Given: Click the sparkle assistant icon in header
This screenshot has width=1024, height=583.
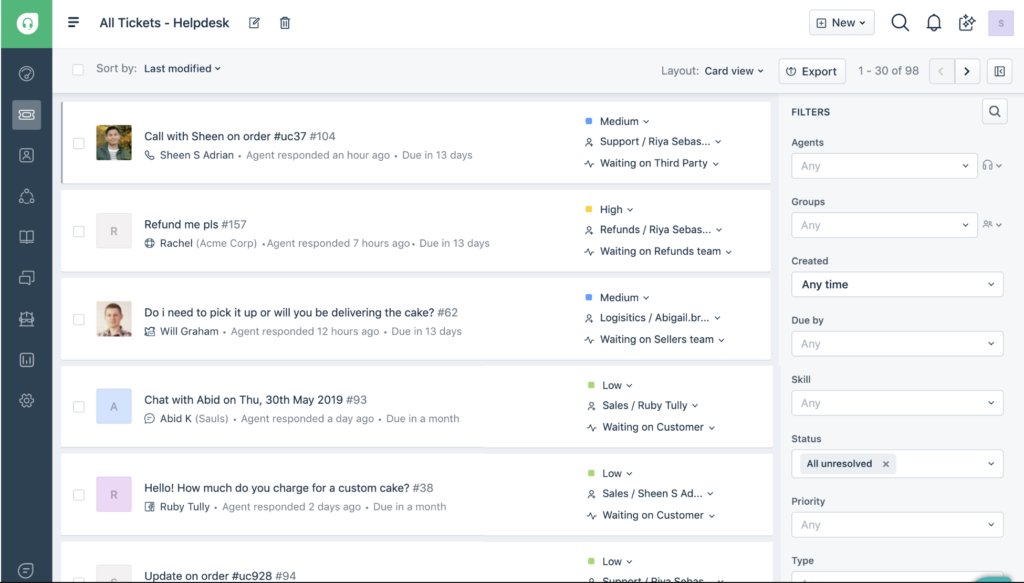Looking at the screenshot, I should coord(967,23).
